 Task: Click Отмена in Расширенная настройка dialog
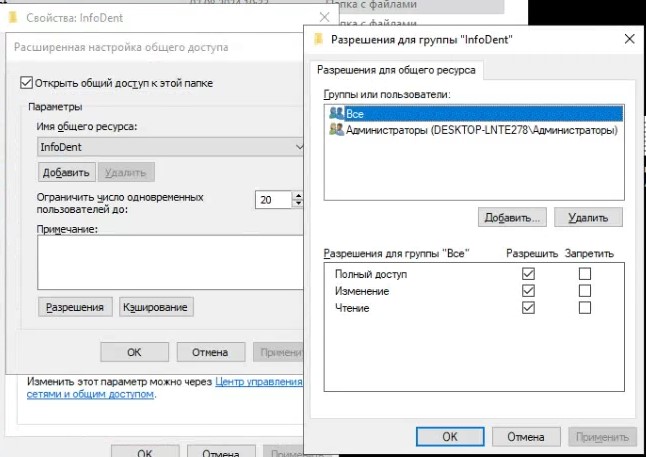pos(211,352)
